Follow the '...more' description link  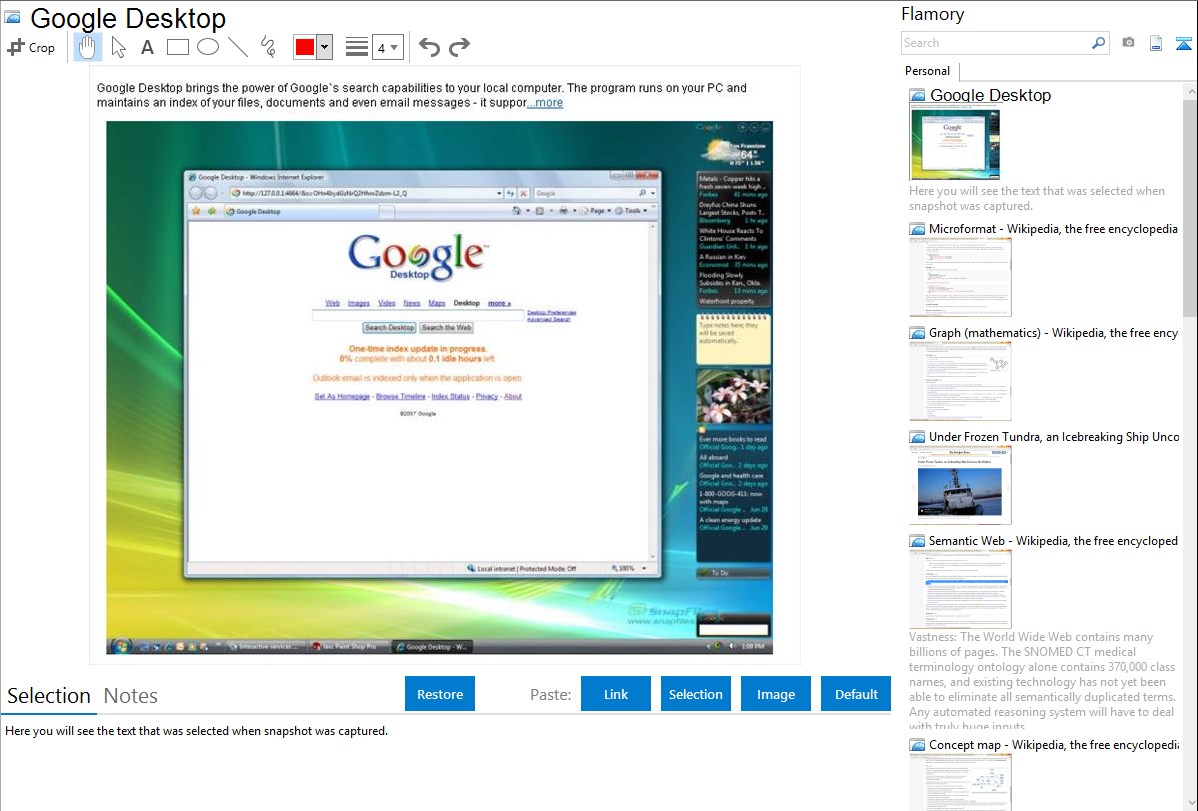pyautogui.click(x=545, y=103)
